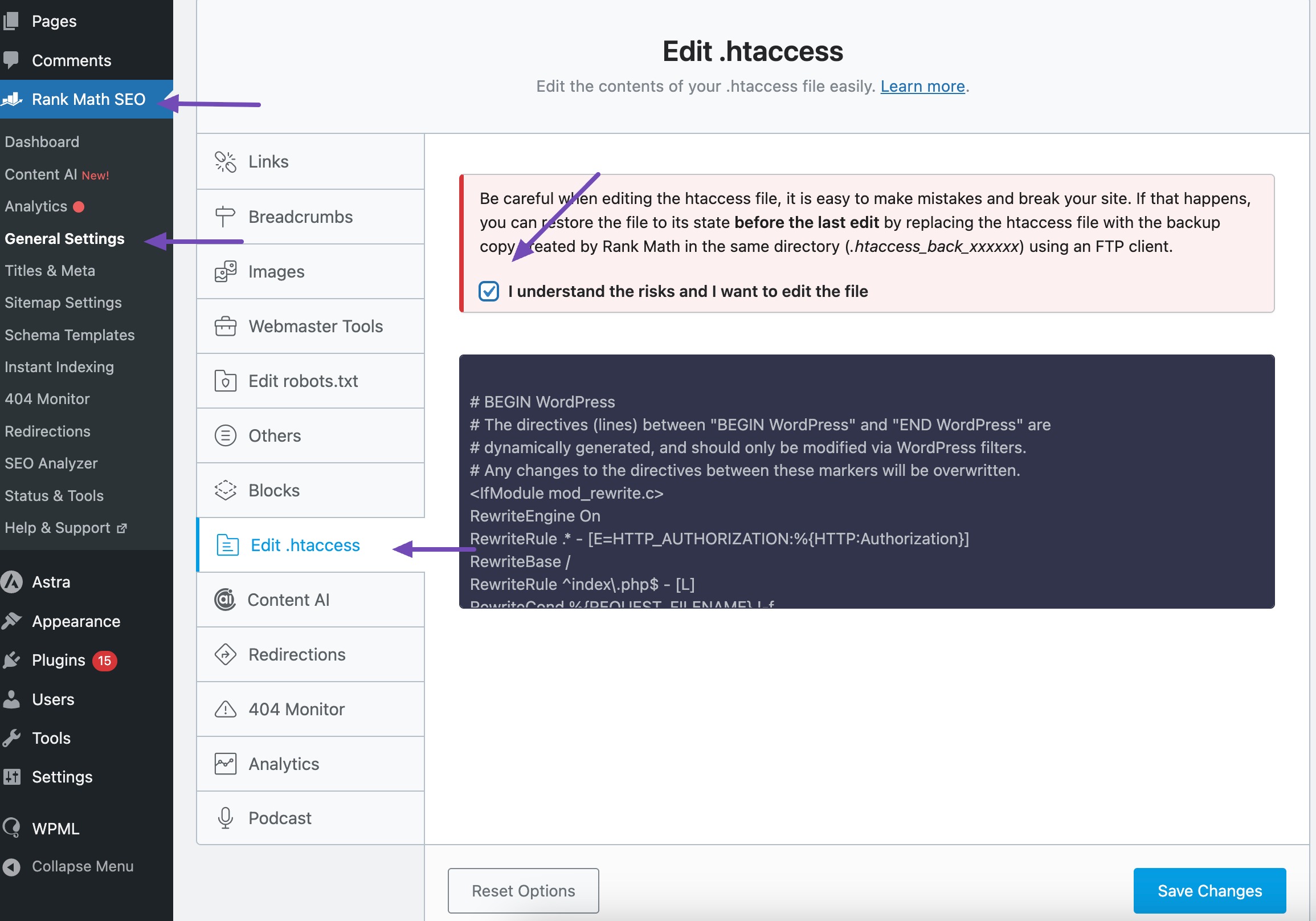Click the Breadcrumbs signpost icon

(225, 217)
